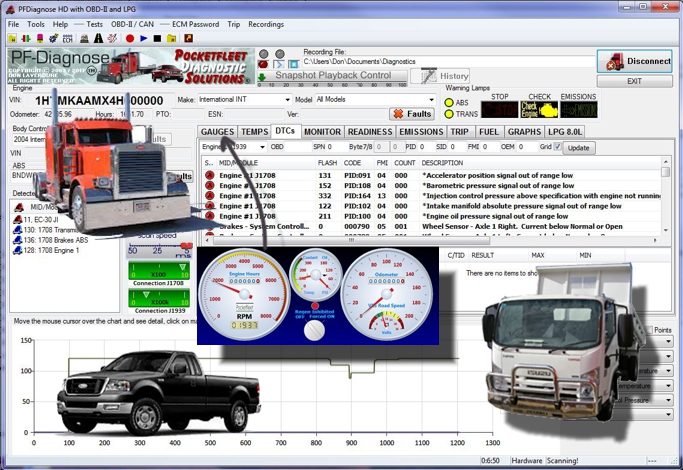Screen dimensions: 683x470
Task: Click the red record icon beside Recording File
Action: point(263,64)
